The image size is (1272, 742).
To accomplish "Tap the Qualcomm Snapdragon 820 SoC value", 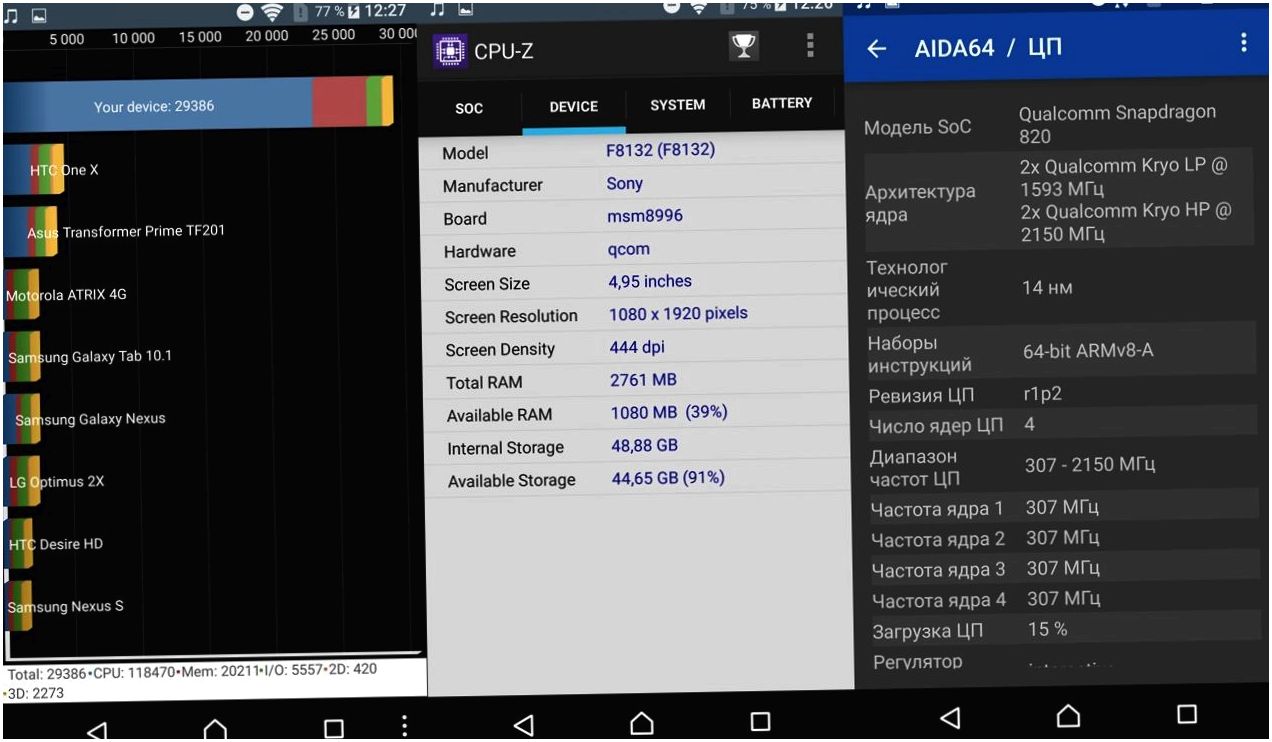I will click(1117, 124).
